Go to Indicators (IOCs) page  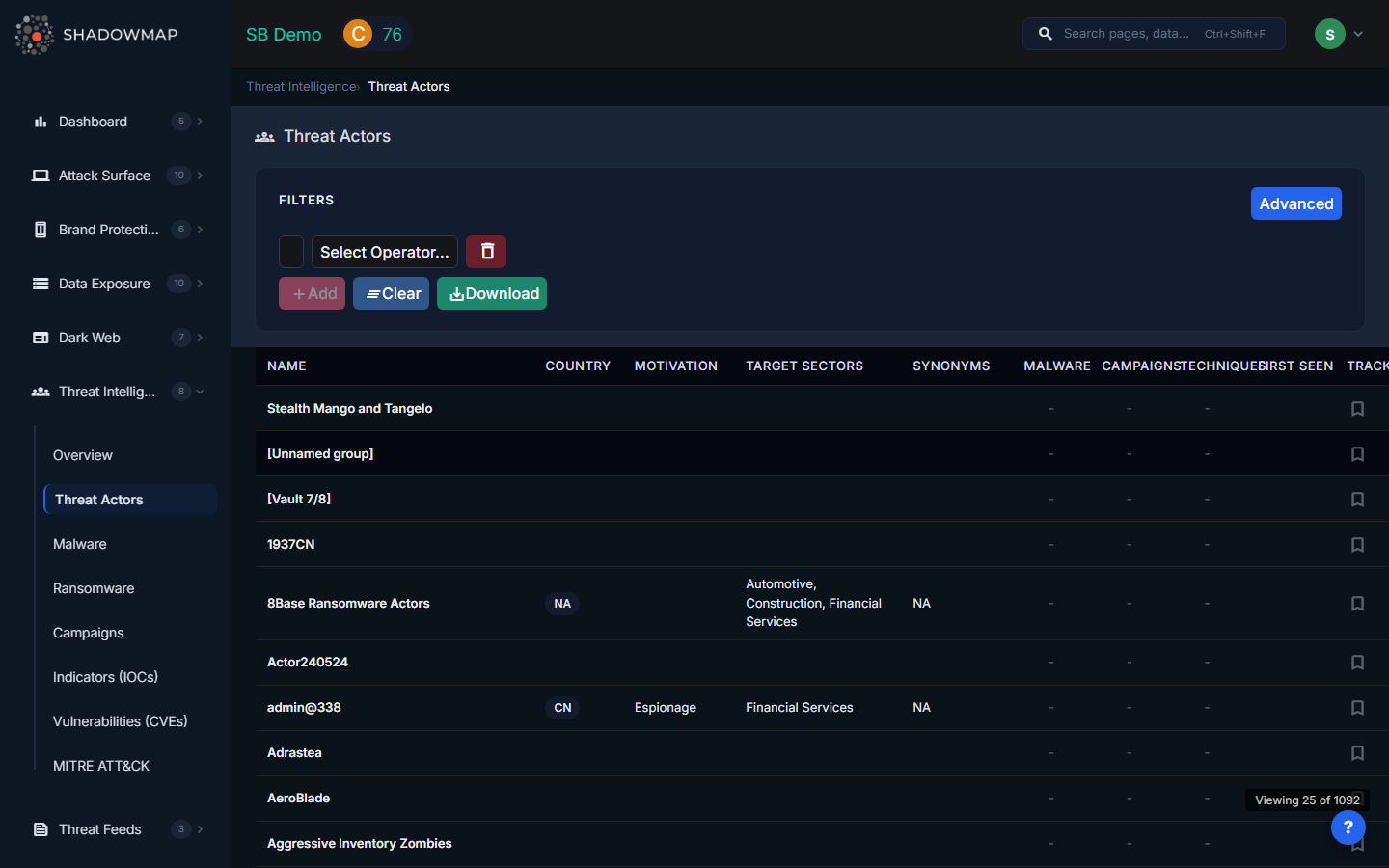[x=105, y=677]
